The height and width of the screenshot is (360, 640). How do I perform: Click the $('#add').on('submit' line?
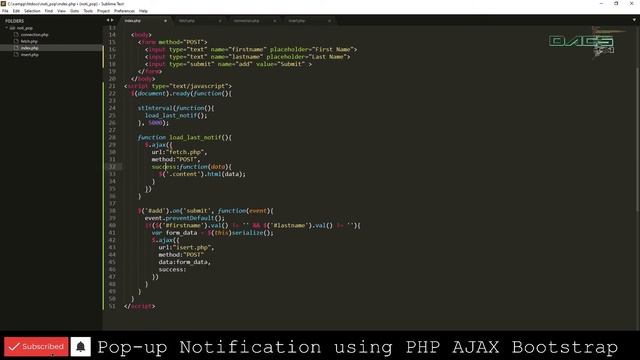pyautogui.click(x=206, y=211)
